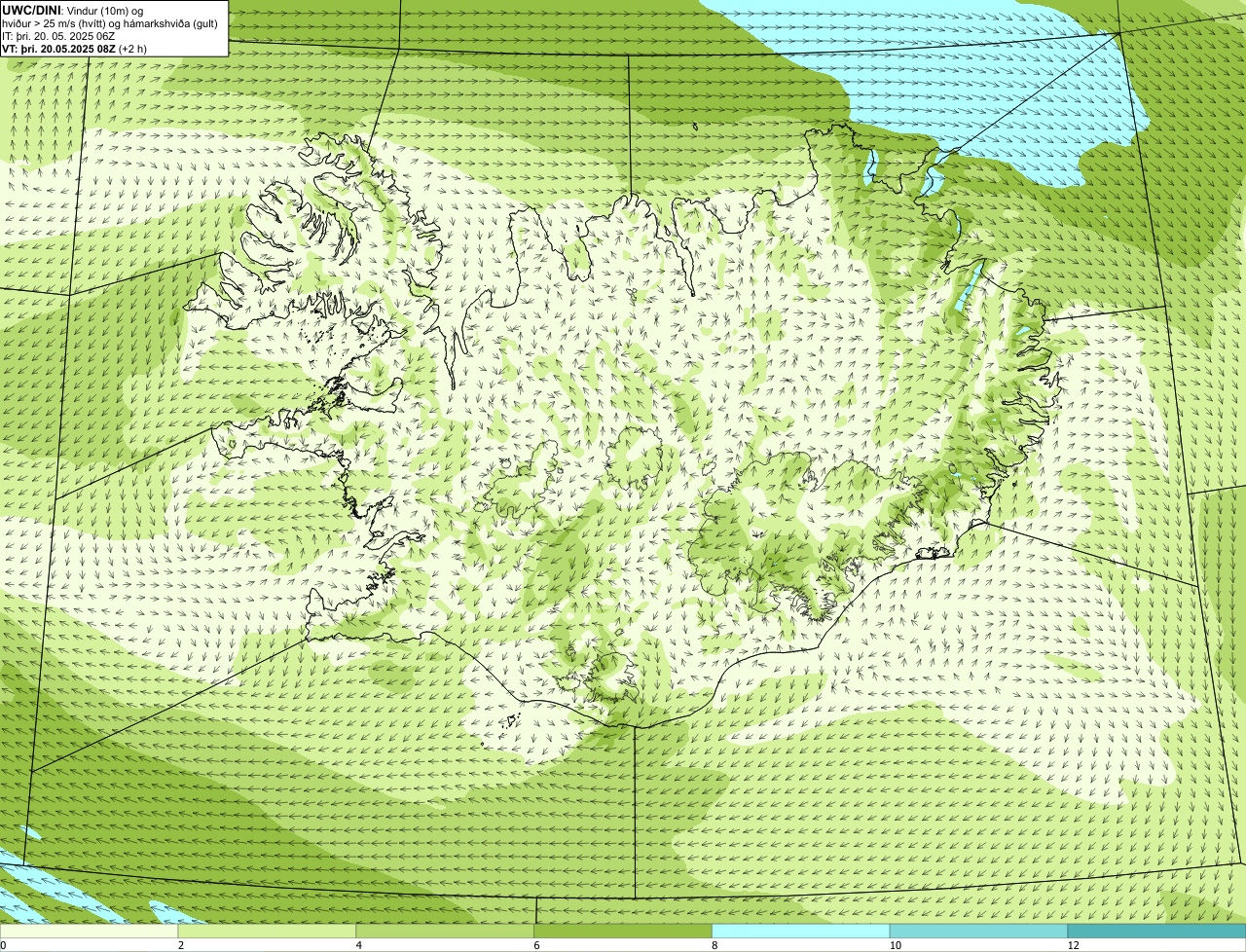Click the turquoise 10–12 legend swatch
Screen dimensions: 1246x952
point(978,931)
